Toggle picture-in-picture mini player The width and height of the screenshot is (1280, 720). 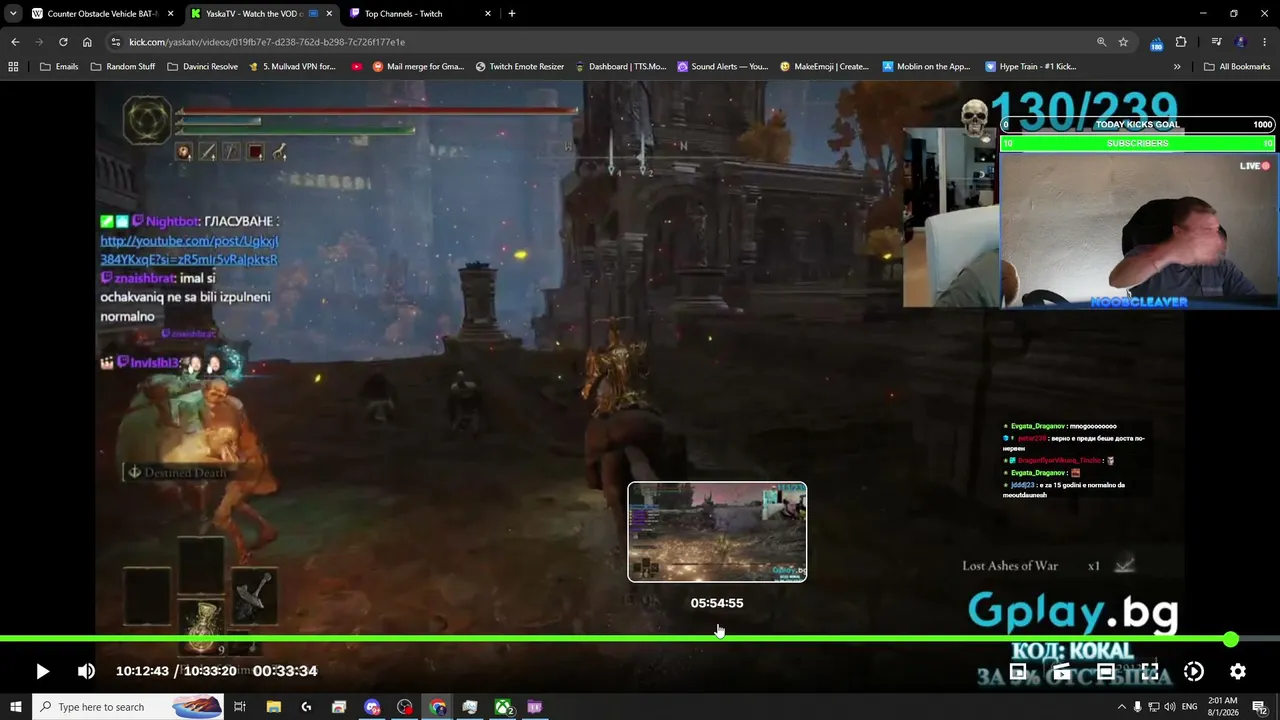tap(1018, 672)
